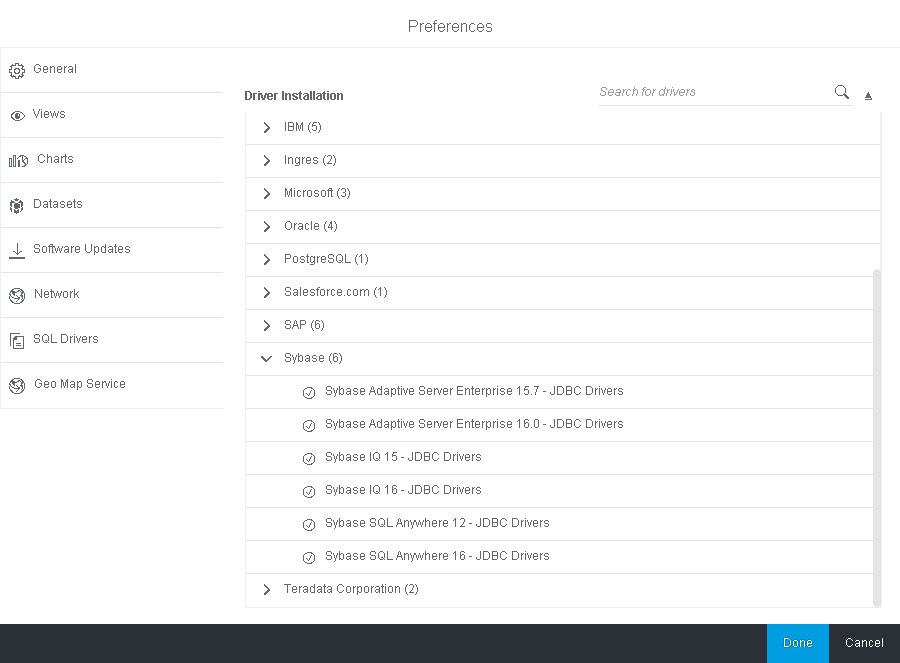Click the Done button
The image size is (900, 663).
click(798, 643)
